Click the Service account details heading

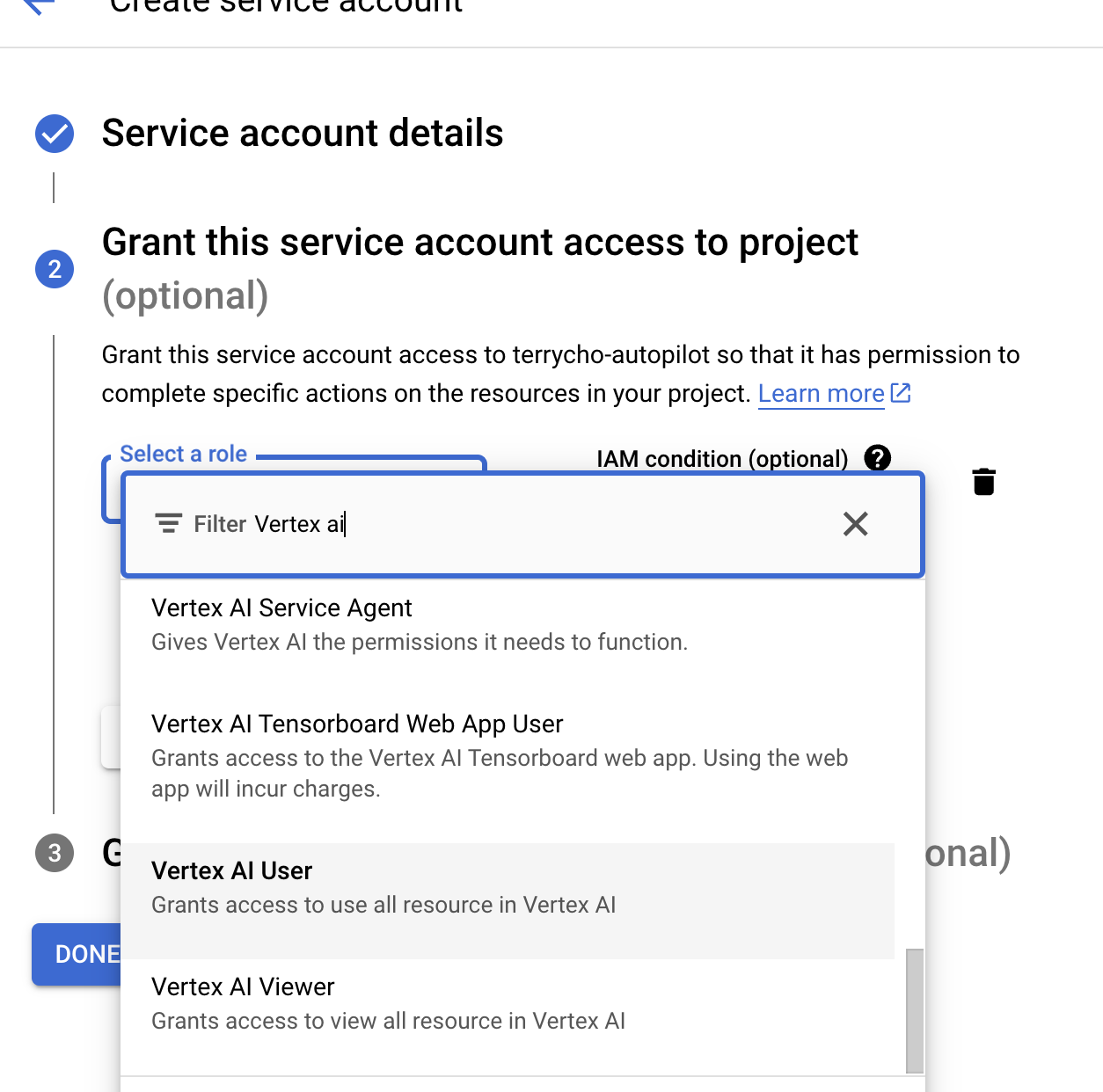tap(303, 134)
